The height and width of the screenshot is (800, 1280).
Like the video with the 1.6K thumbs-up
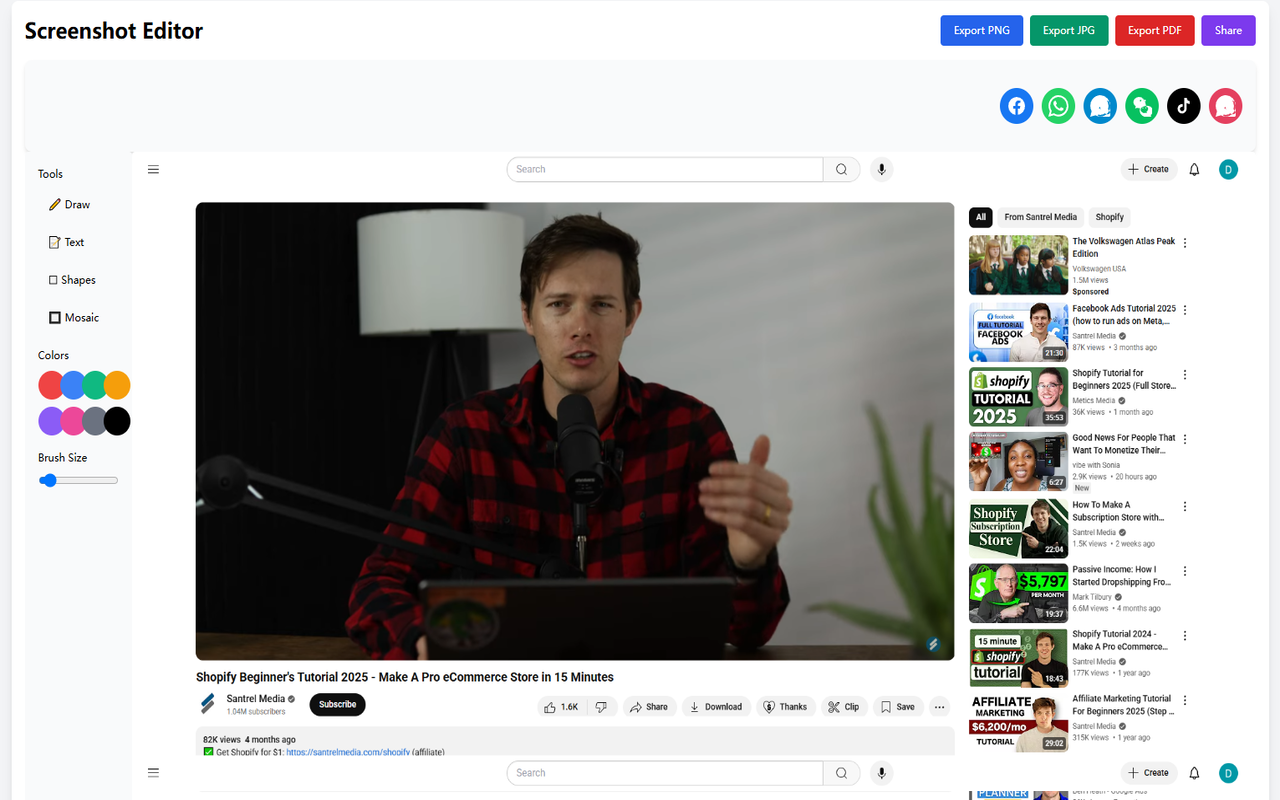point(562,707)
